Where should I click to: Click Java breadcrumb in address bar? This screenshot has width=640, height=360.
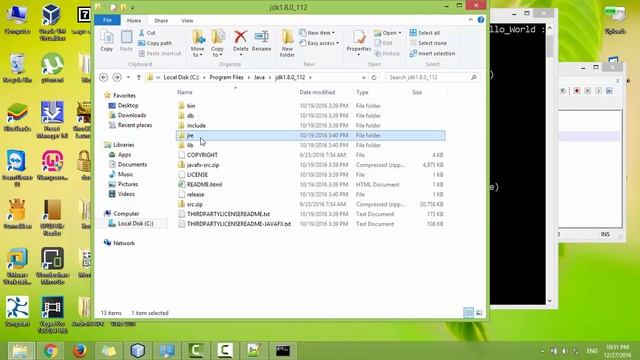(259, 77)
